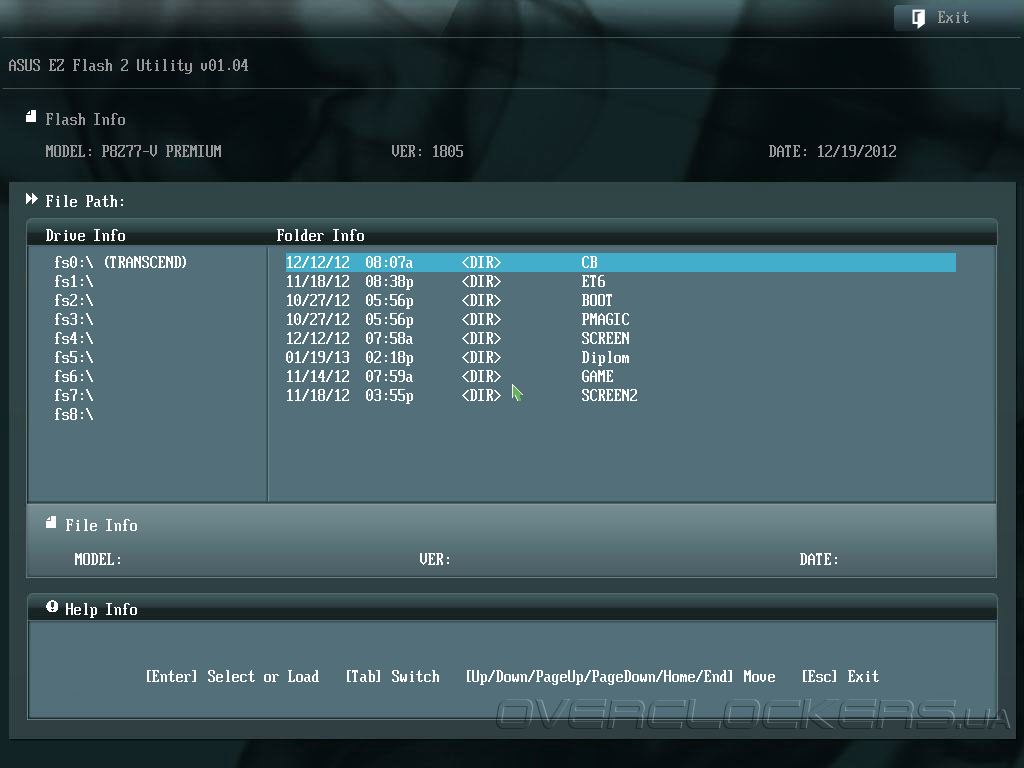Viewport: 1024px width, 768px height.
Task: Select drive fs0:\ (TRANSCEND)
Action: point(120,263)
